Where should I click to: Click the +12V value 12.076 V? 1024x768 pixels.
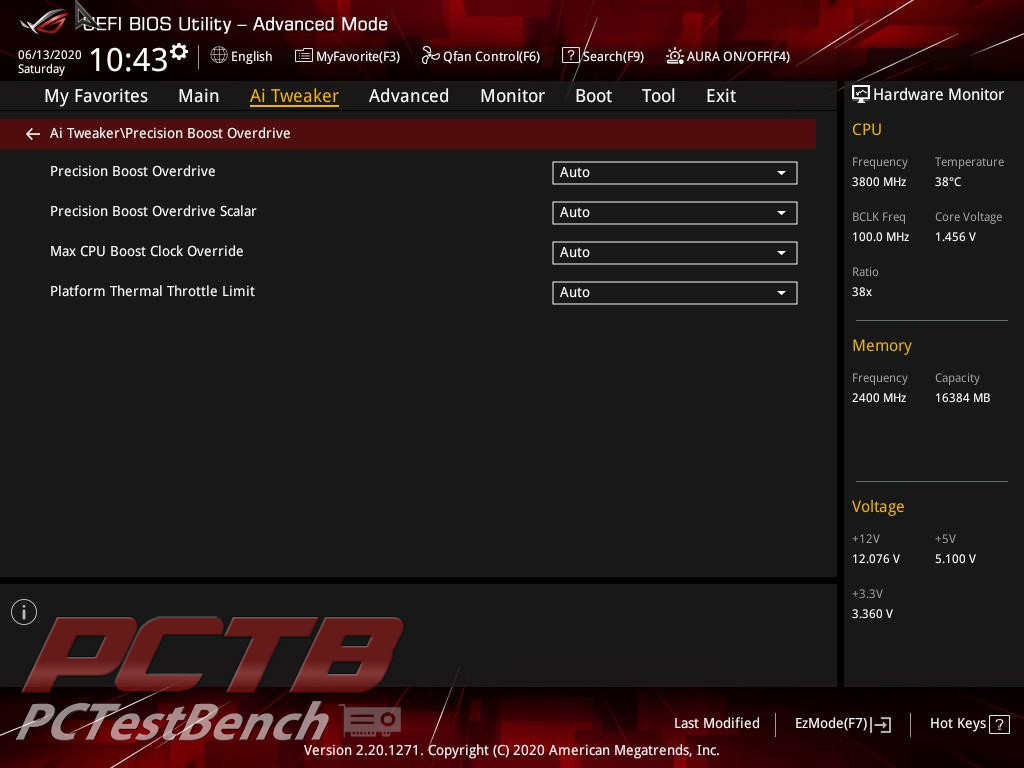pyautogui.click(x=876, y=559)
